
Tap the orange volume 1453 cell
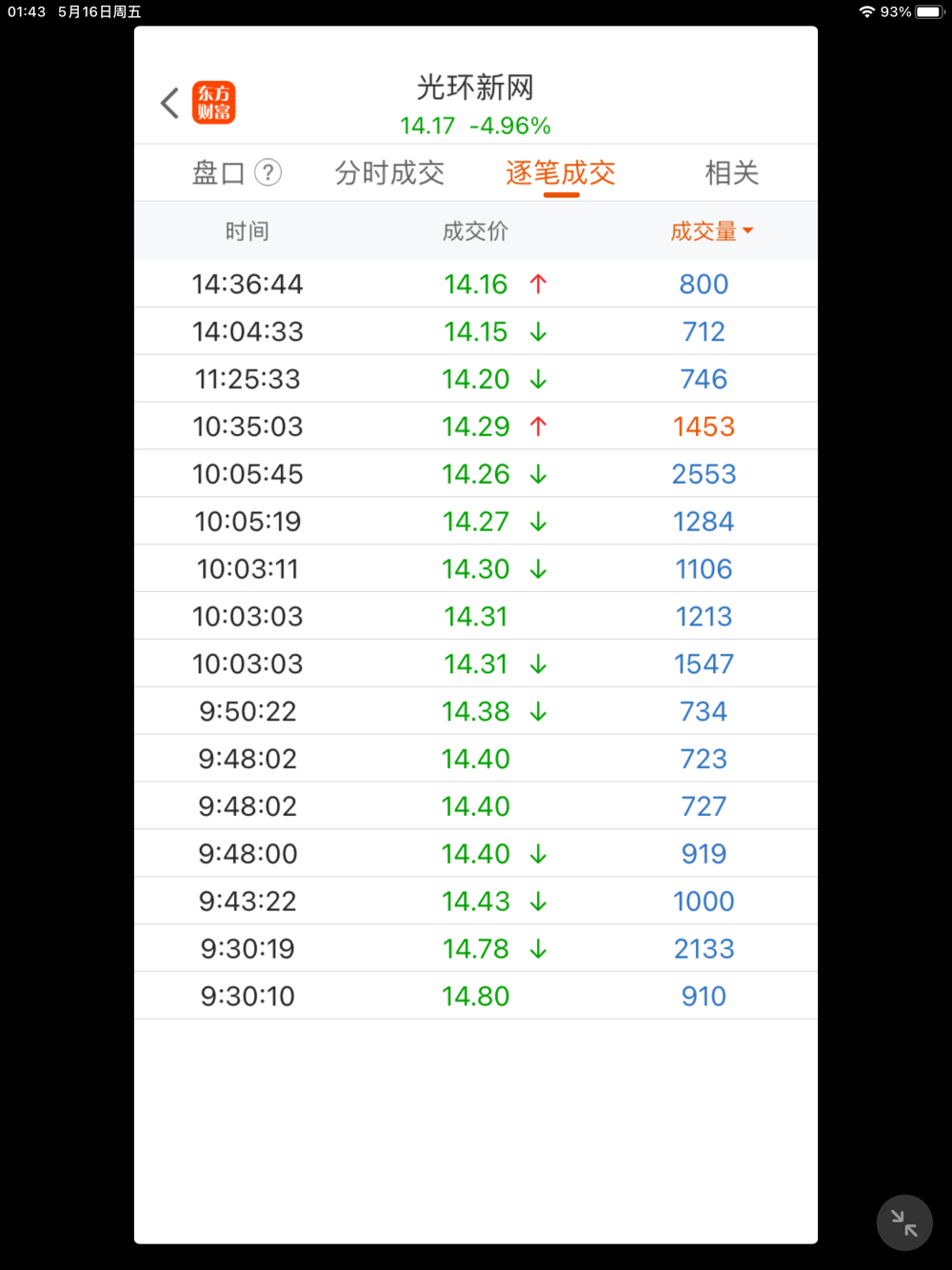[704, 427]
